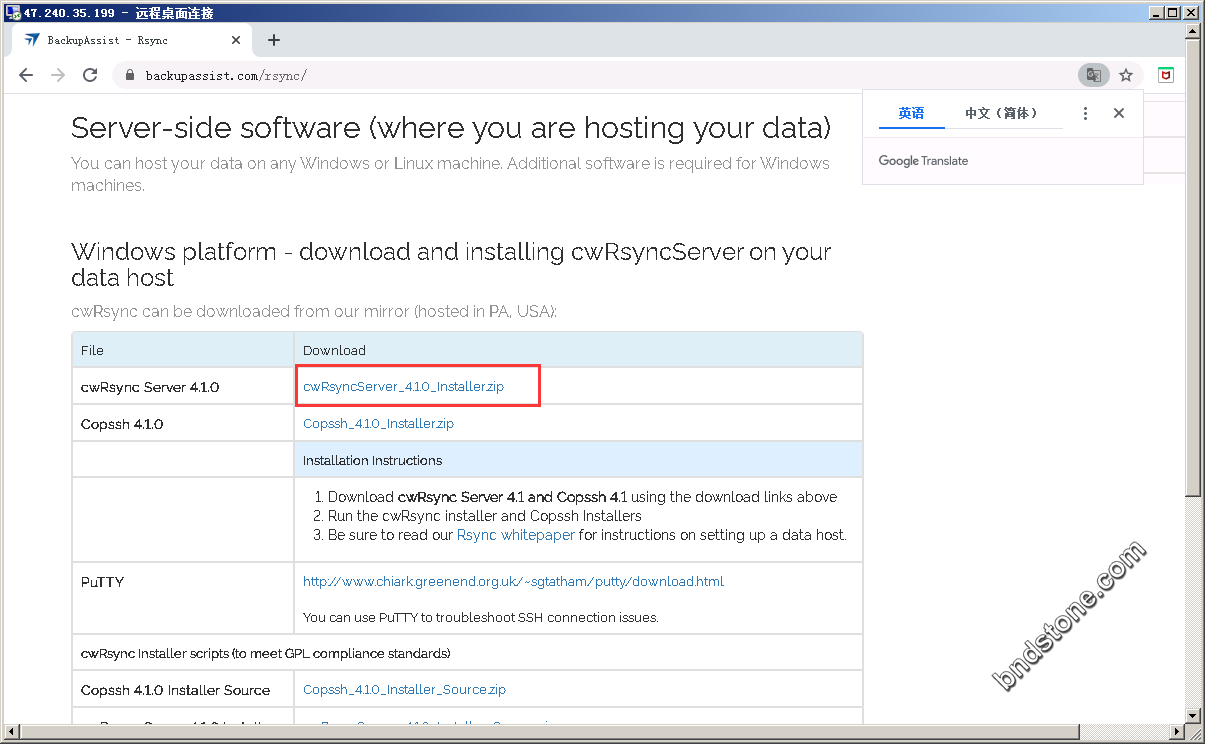The height and width of the screenshot is (744, 1205).
Task: Click the browser forward arrow
Action: (58, 75)
